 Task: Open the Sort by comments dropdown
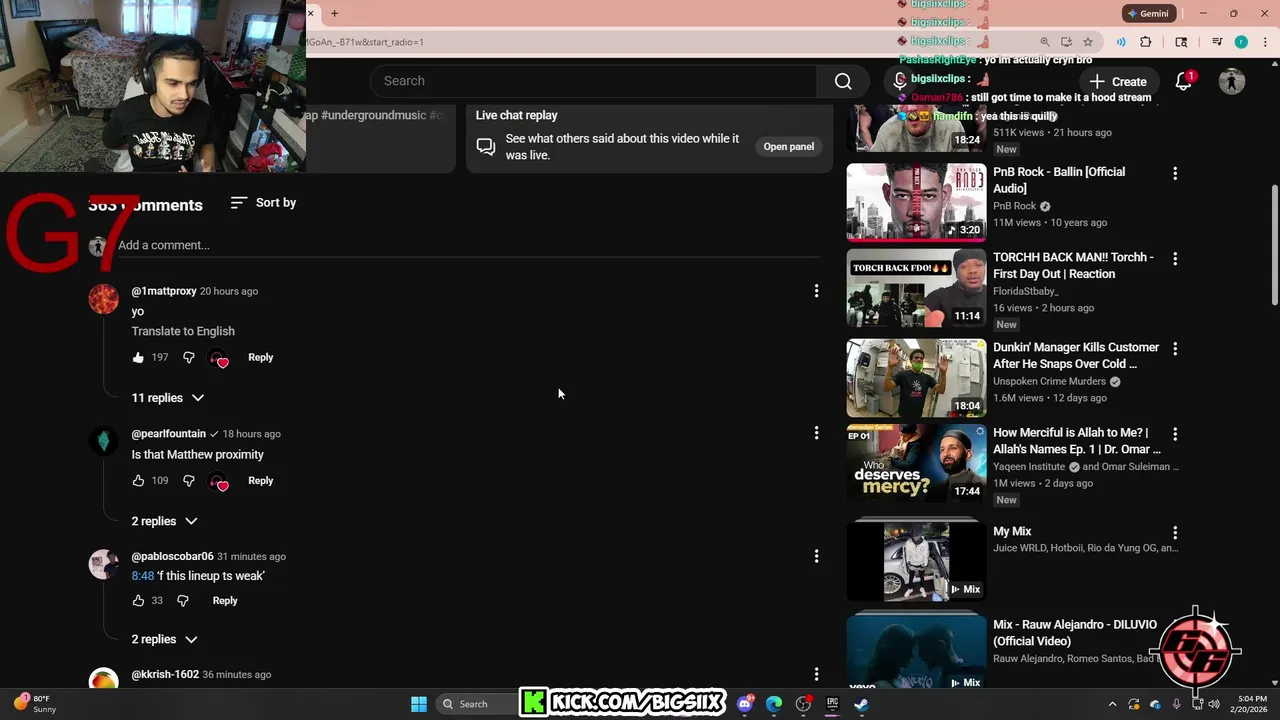pyautogui.click(x=263, y=203)
